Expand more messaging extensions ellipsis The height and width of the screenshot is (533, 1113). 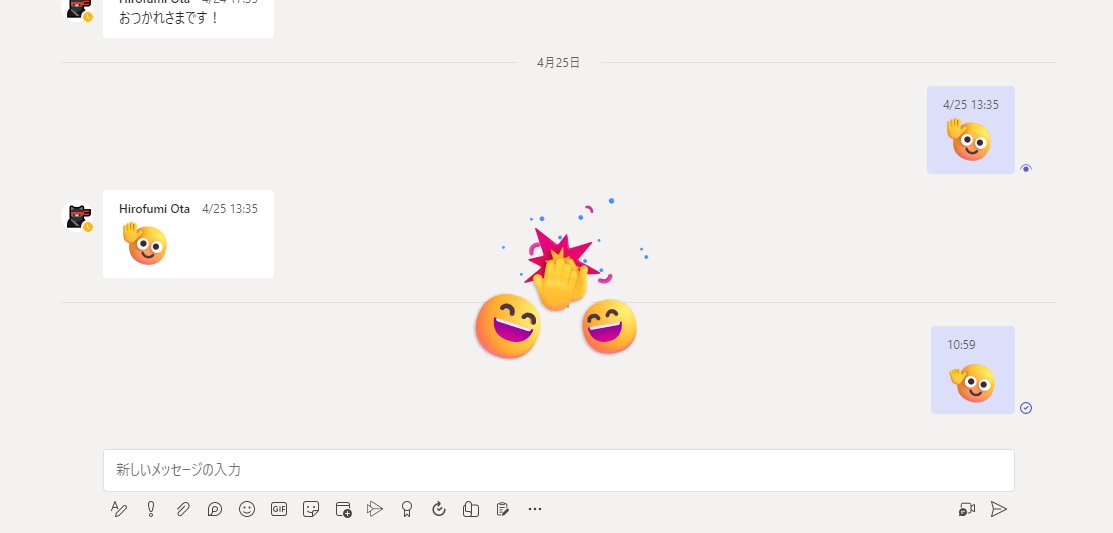[x=535, y=509]
